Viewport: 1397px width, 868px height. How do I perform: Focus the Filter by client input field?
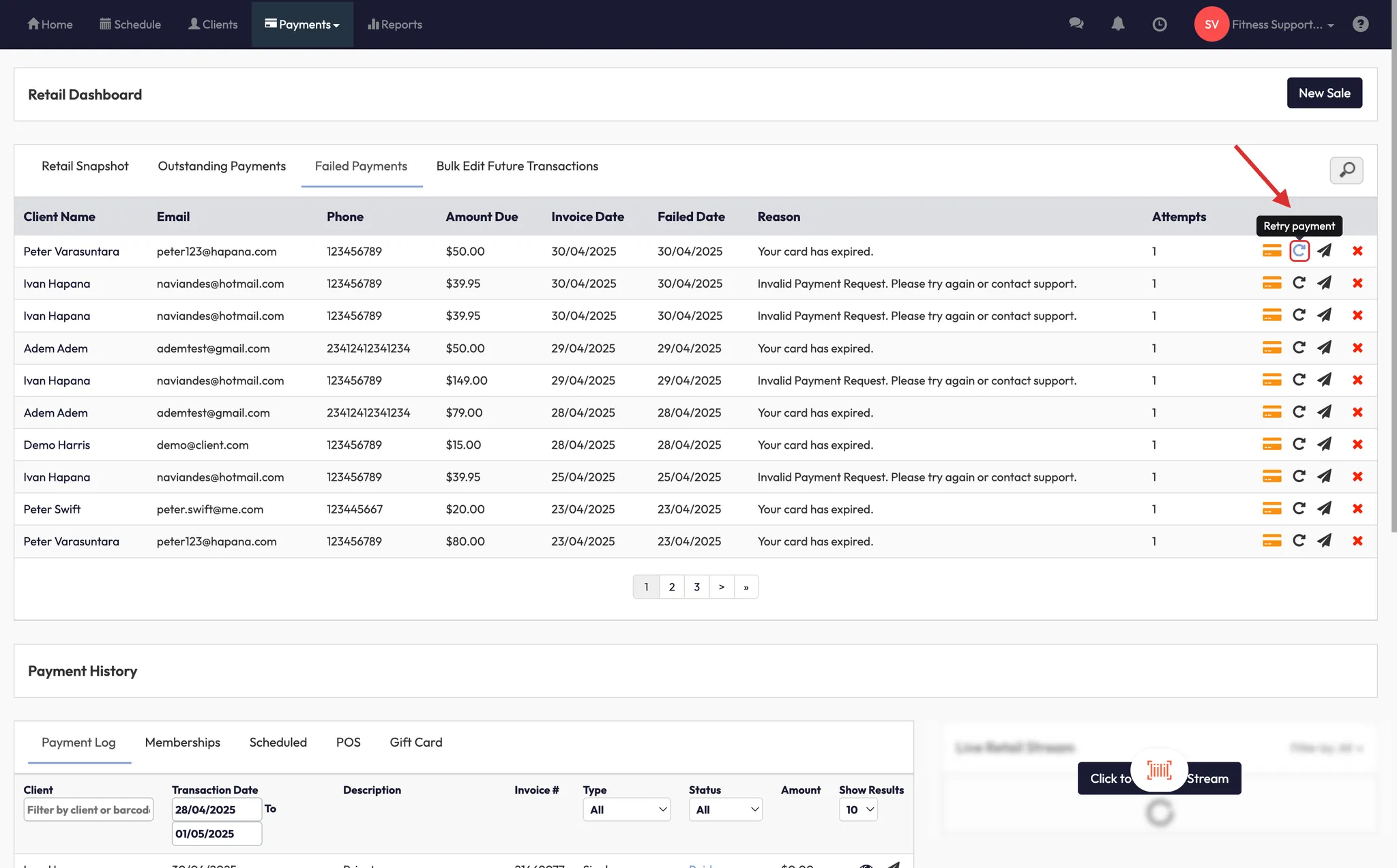[88, 809]
